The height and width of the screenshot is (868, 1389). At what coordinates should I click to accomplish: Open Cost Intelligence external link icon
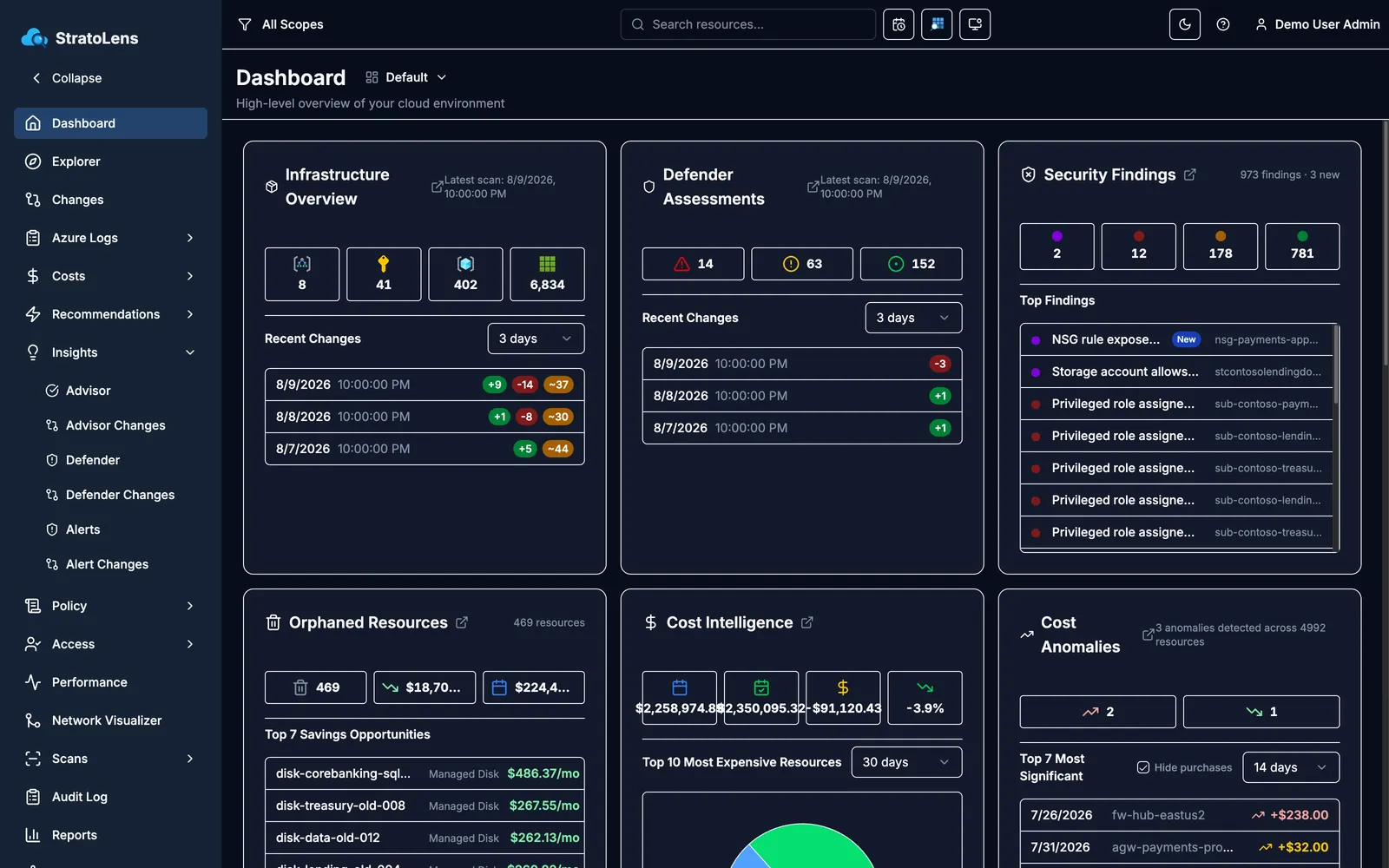tap(806, 622)
